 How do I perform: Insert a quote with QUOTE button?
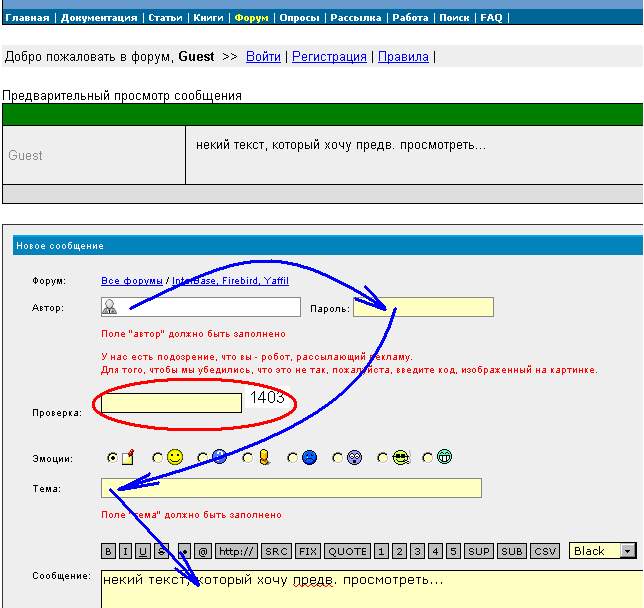(x=347, y=551)
